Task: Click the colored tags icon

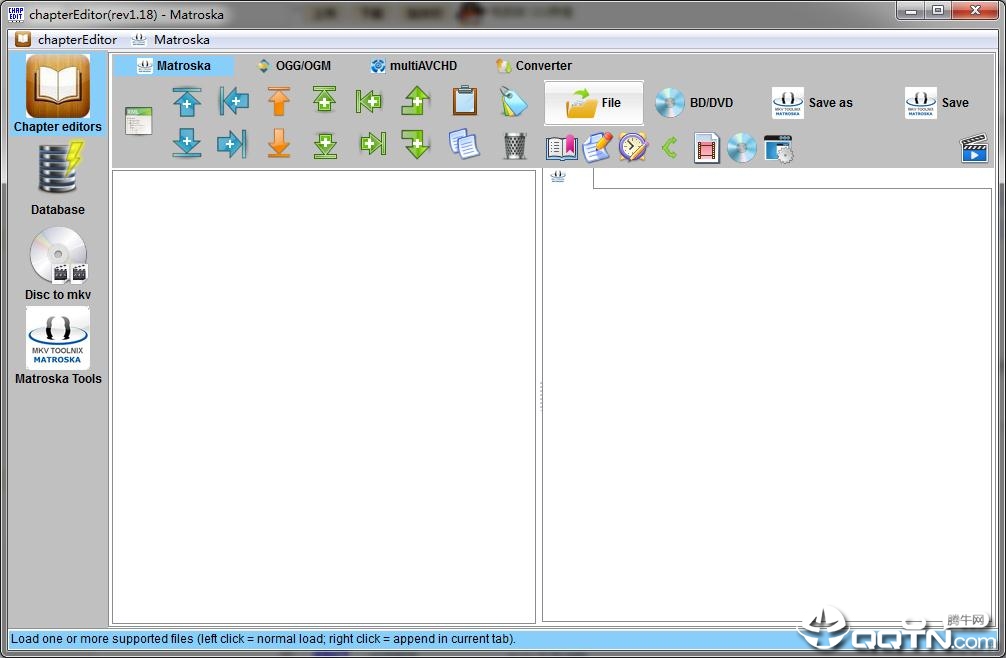Action: point(513,101)
